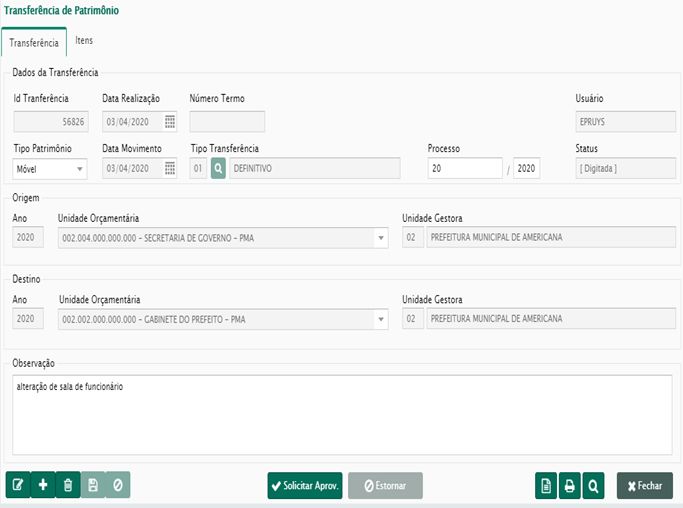
Task: Click the bottom magnifier search icon button
Action: pyautogui.click(x=593, y=485)
